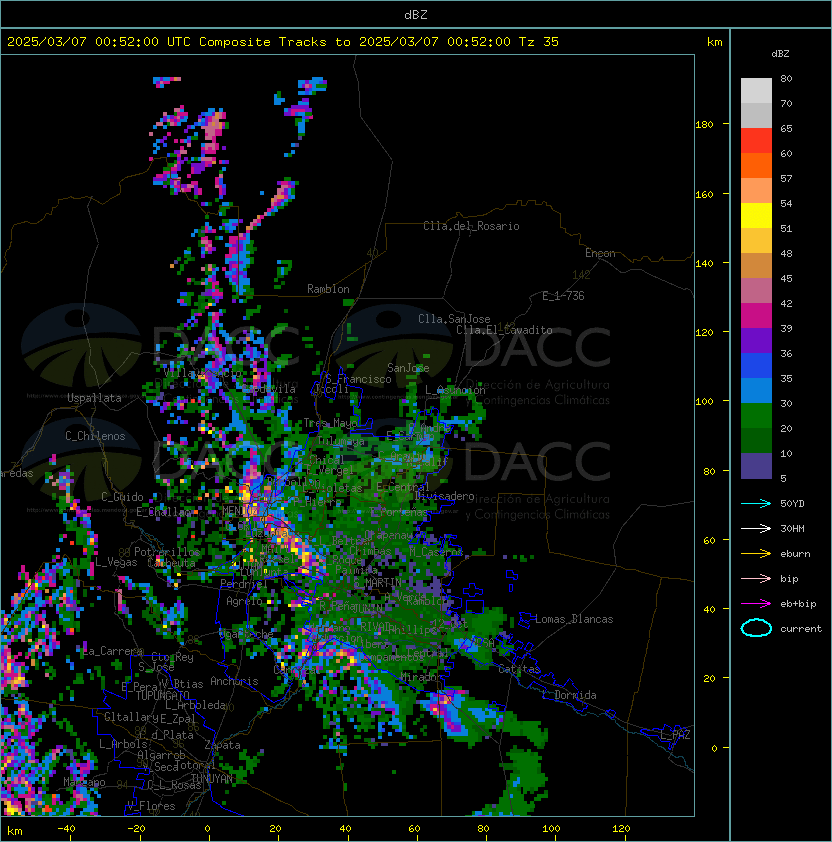Click the pink bip arrow in legend
The width and height of the screenshot is (832, 842).
click(x=756, y=578)
